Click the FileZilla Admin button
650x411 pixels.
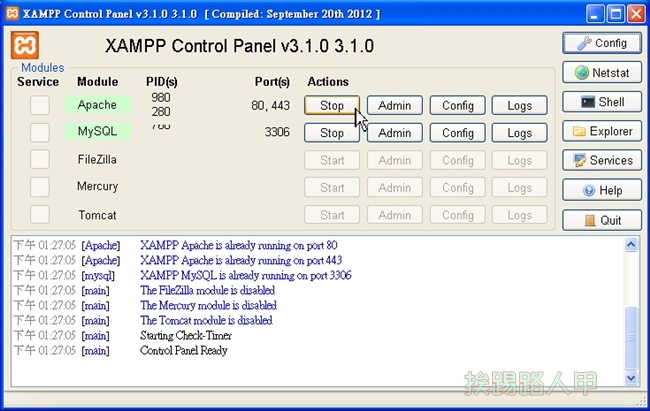pos(395,160)
